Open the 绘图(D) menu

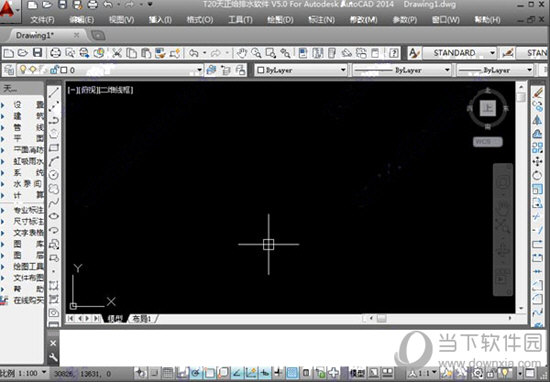pyautogui.click(x=280, y=20)
